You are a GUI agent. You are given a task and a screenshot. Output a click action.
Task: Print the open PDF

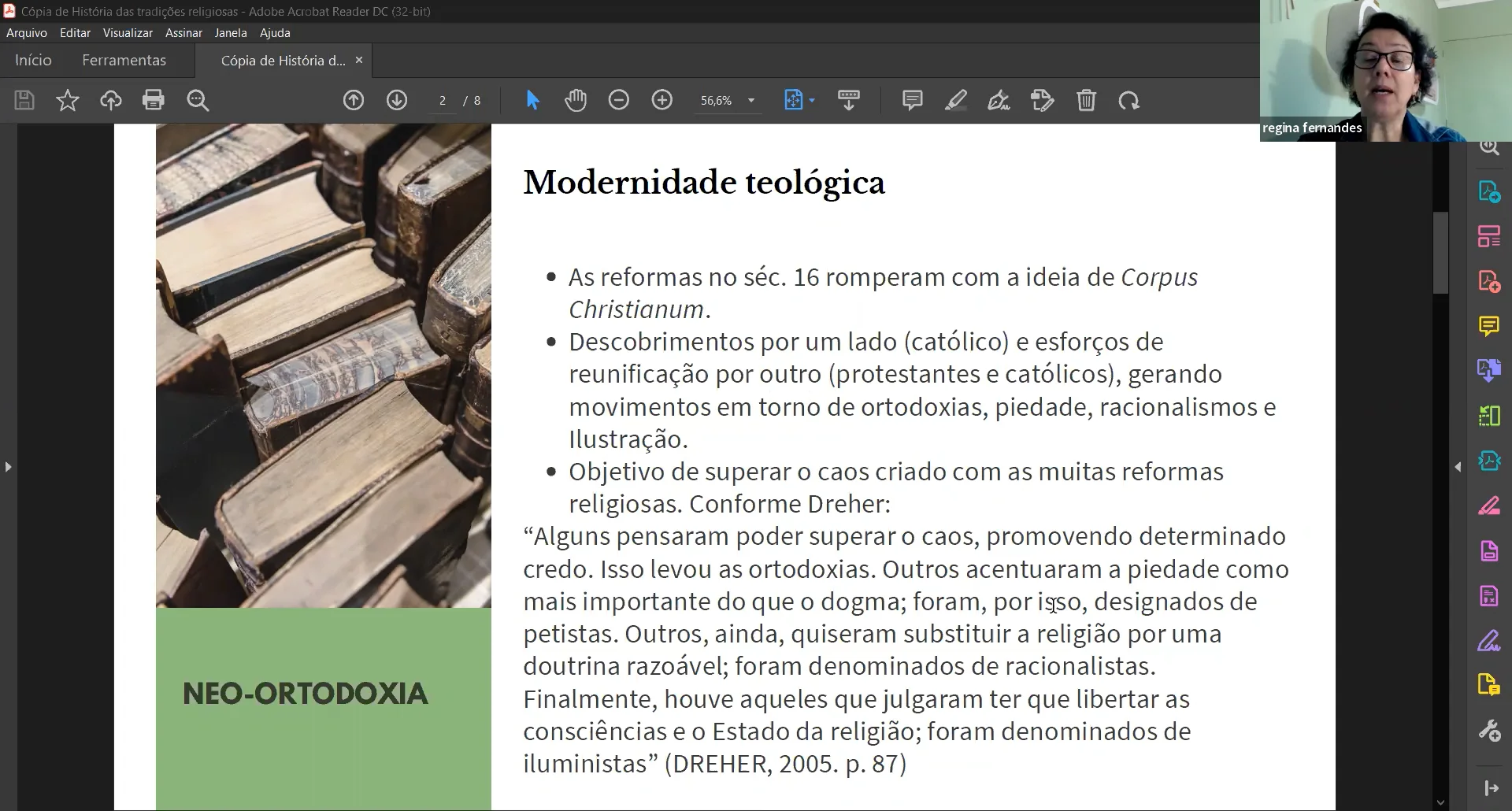coord(154,100)
